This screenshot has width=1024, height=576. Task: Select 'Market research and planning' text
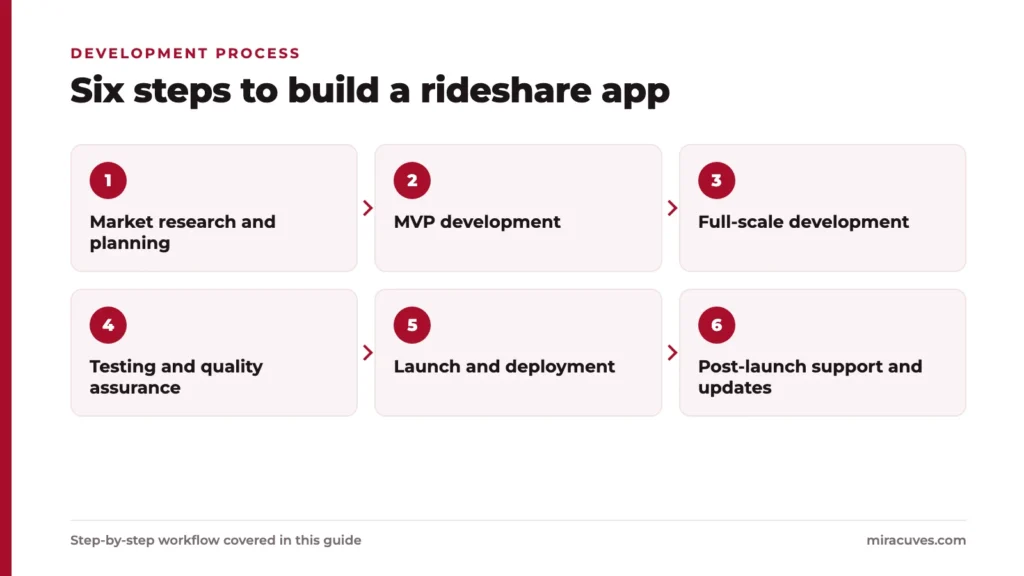[x=182, y=232]
